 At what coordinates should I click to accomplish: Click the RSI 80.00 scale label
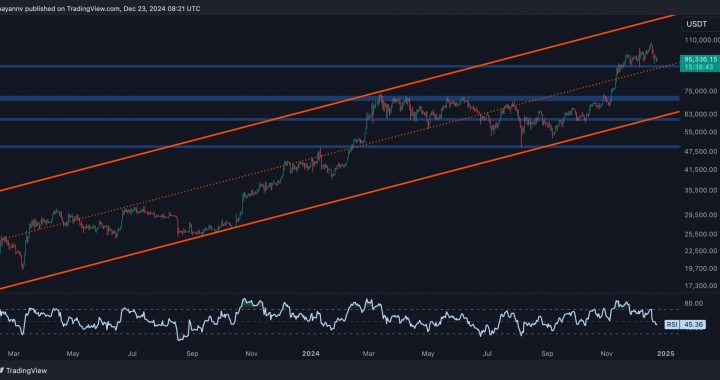pyautogui.click(x=693, y=303)
